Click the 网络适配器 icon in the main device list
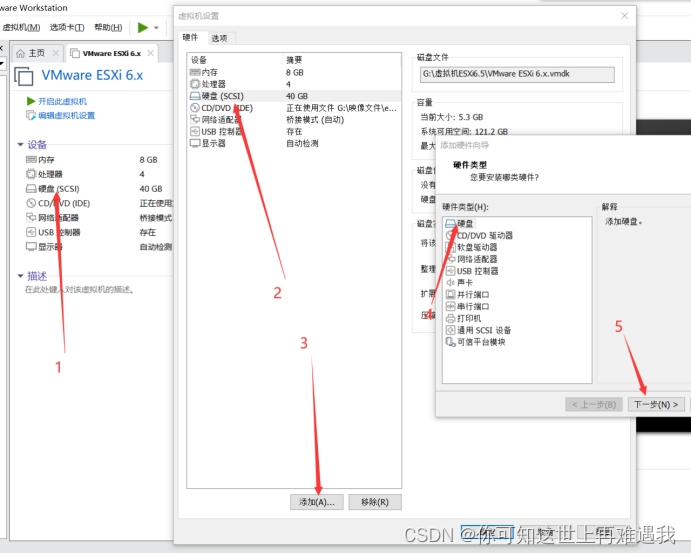The image size is (691, 554). 31,217
